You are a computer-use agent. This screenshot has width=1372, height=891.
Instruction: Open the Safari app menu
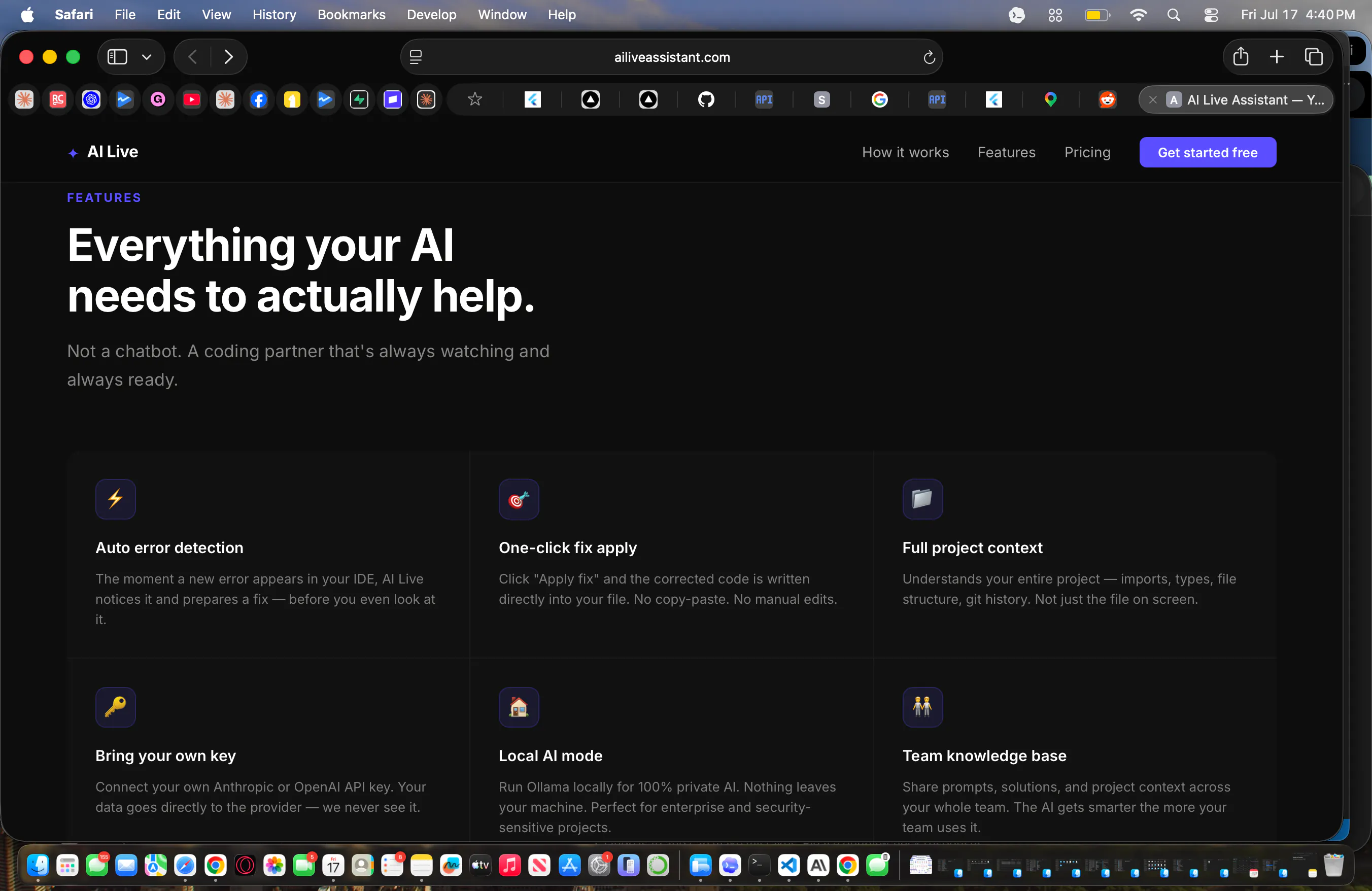(x=74, y=14)
